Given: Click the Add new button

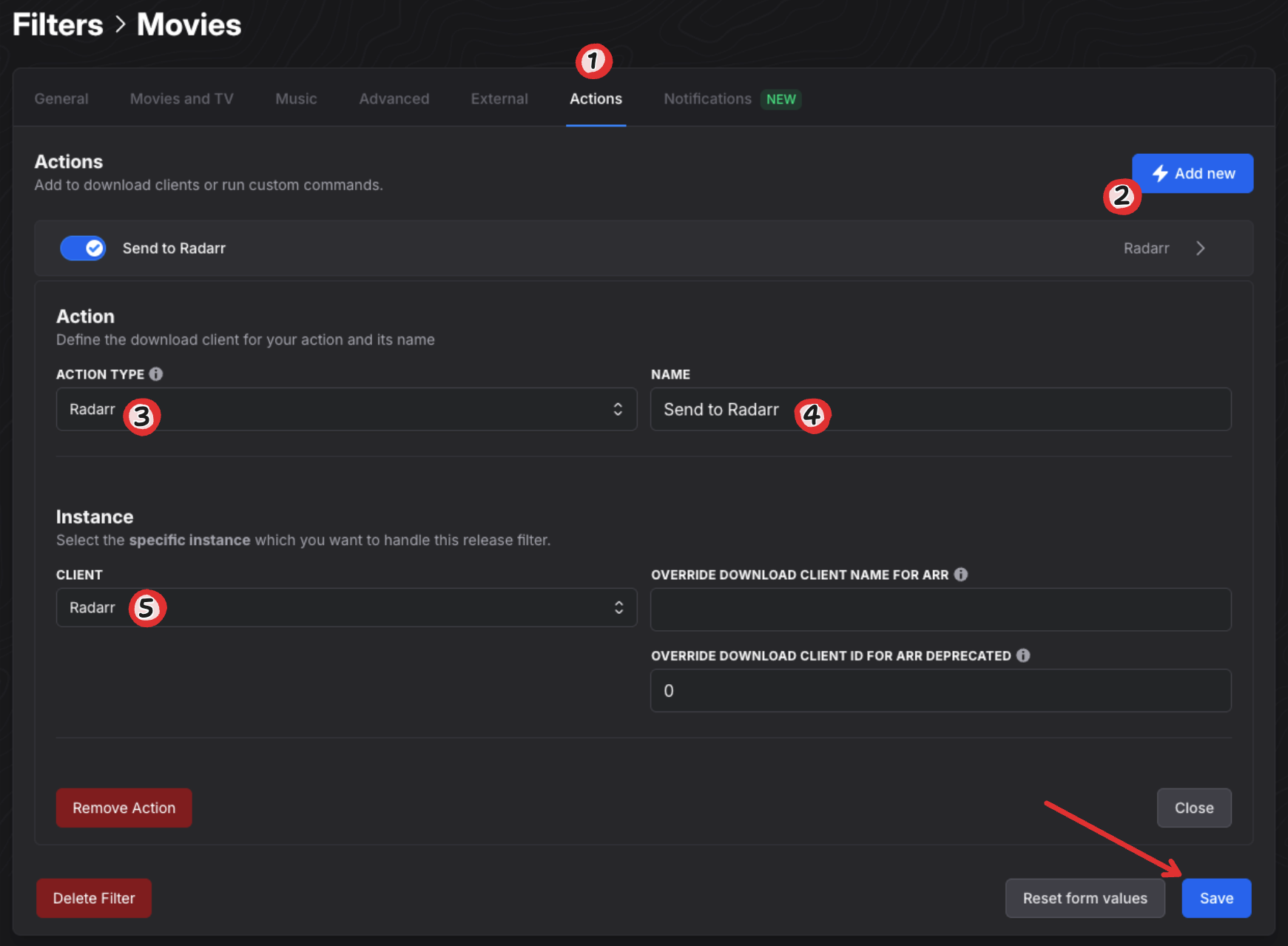Looking at the screenshot, I should [1193, 174].
